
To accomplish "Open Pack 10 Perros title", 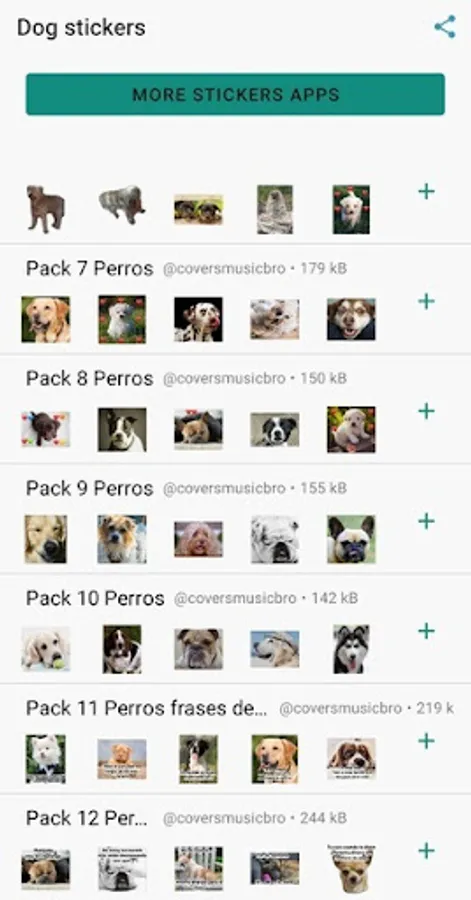I will pyautogui.click(x=95, y=599).
